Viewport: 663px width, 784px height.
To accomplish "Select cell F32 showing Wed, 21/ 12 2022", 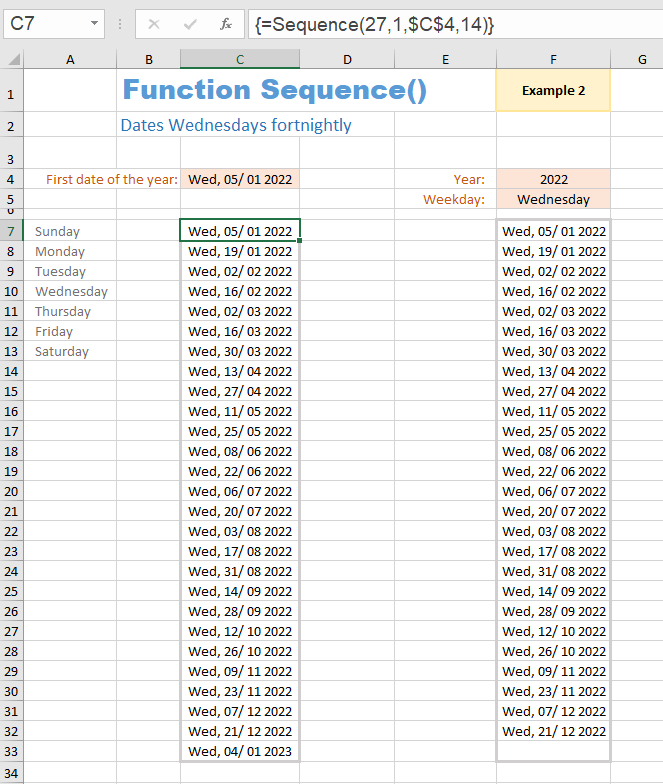I will (x=553, y=731).
